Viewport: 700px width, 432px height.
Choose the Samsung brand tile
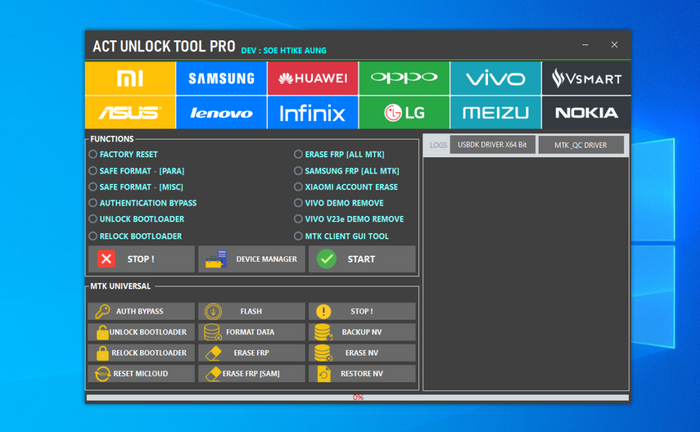[221, 78]
